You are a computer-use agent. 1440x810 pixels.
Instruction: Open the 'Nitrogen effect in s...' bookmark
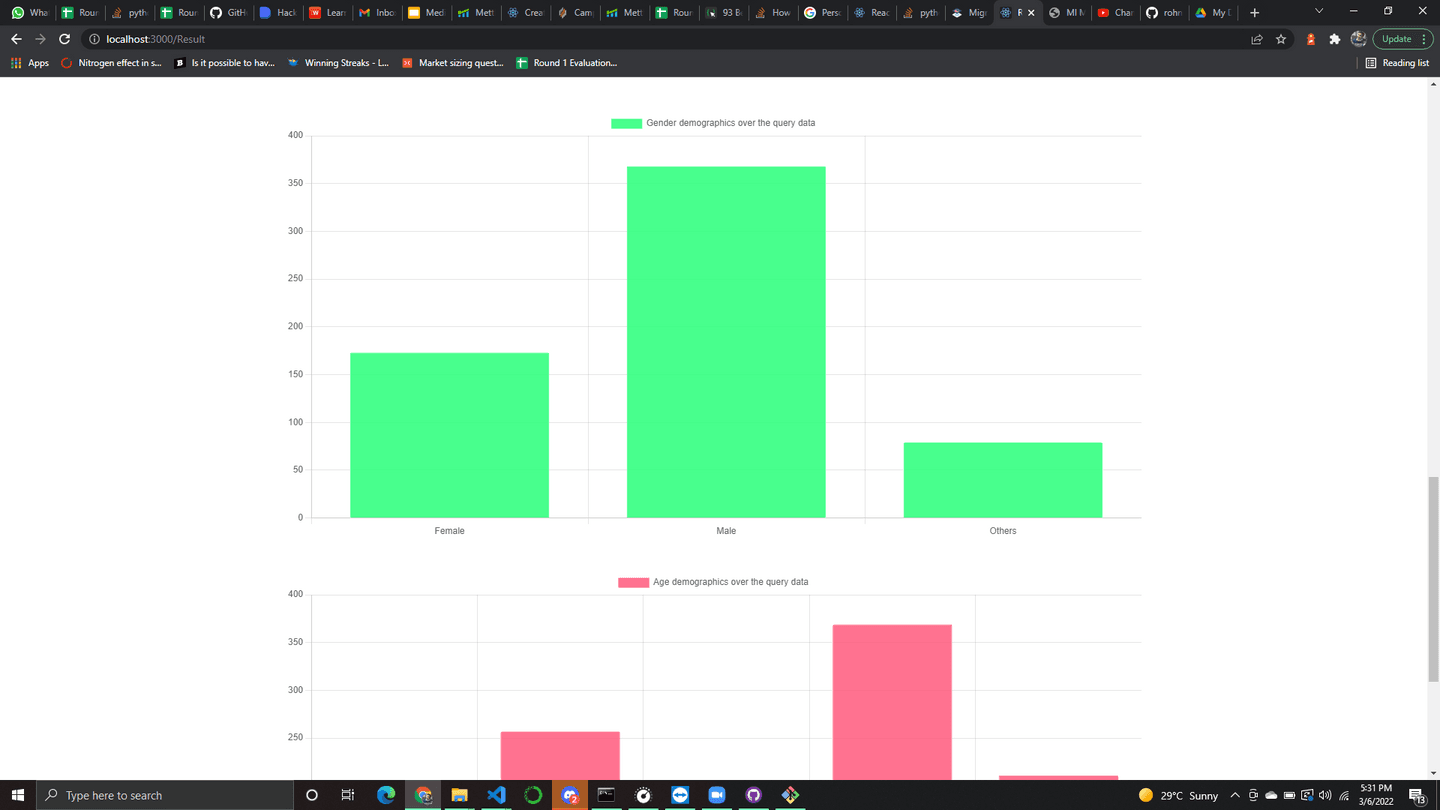(111, 63)
